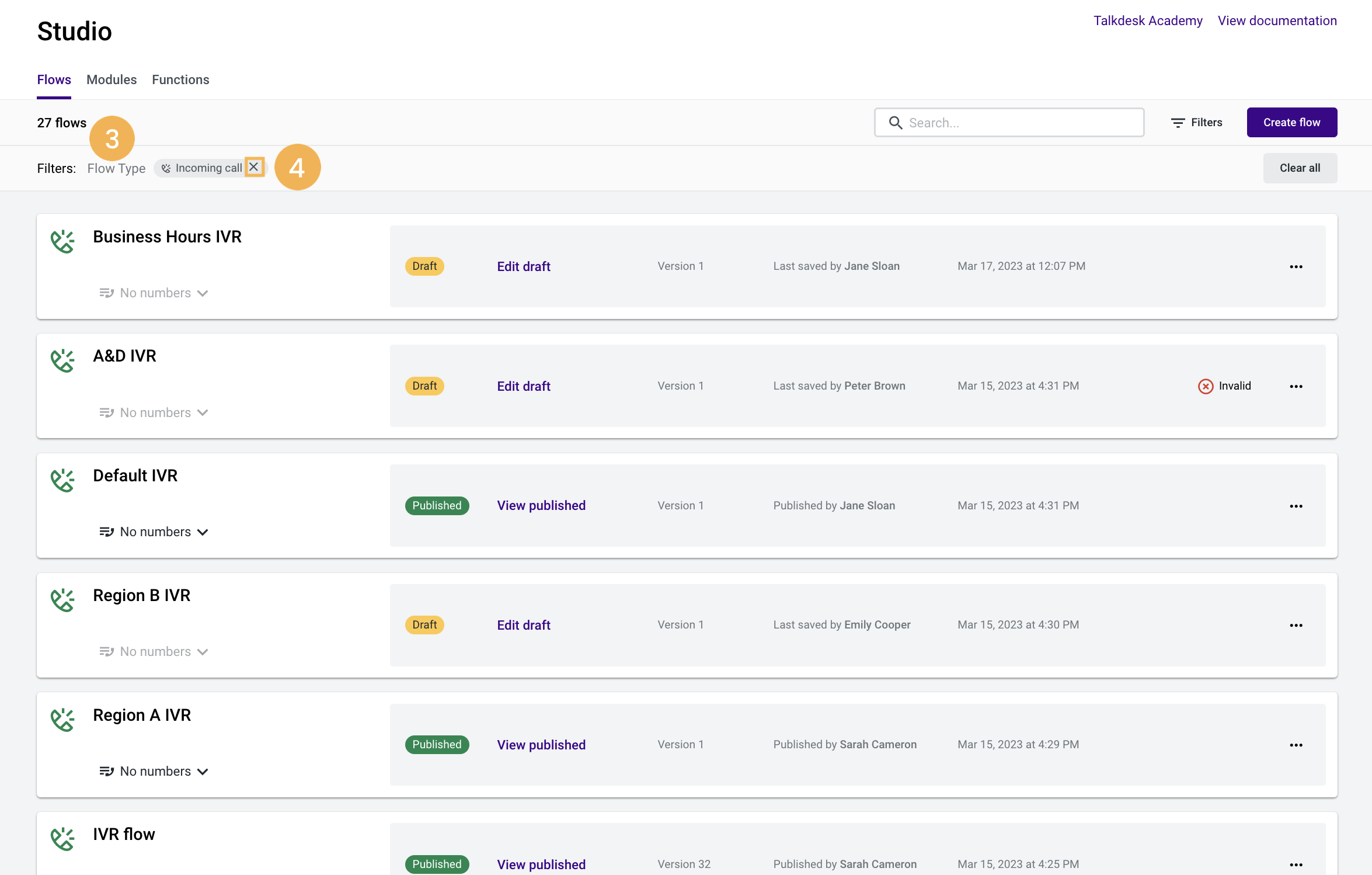Click the Invalid status icon on A&D IVR
Screen dimensions: 1372x875
pos(1205,386)
